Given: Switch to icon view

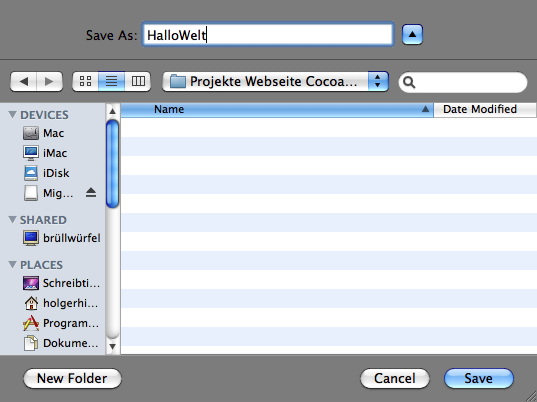Looking at the screenshot, I should click(85, 81).
